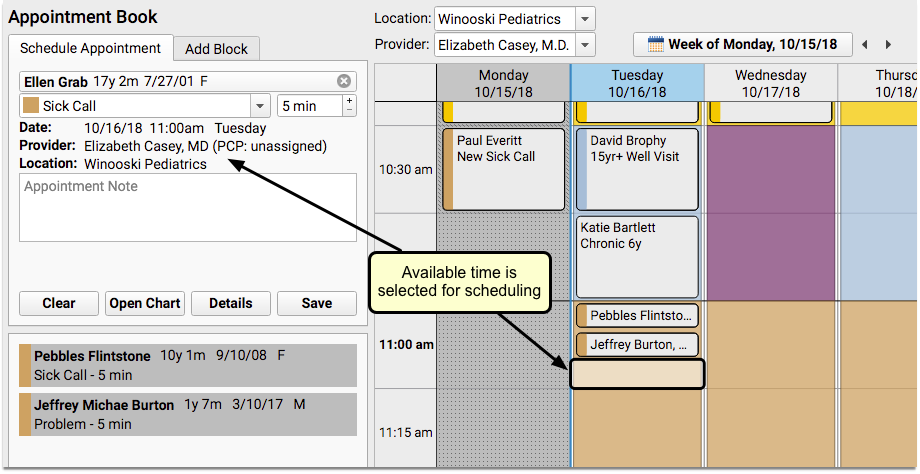920x474 pixels.
Task: Expand the Provider dropdown arrow
Action: [x=585, y=45]
